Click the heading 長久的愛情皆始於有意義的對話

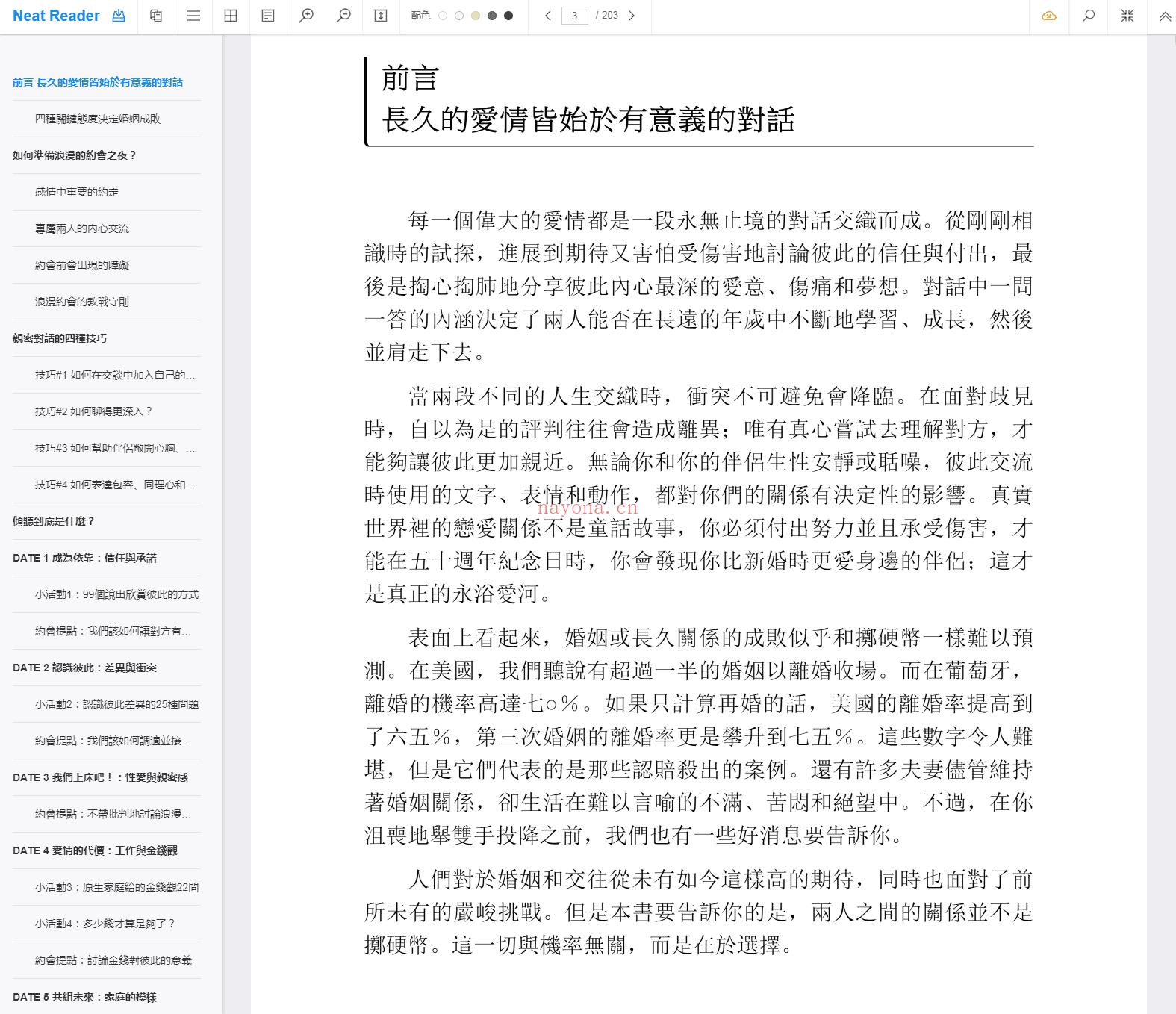click(x=588, y=119)
